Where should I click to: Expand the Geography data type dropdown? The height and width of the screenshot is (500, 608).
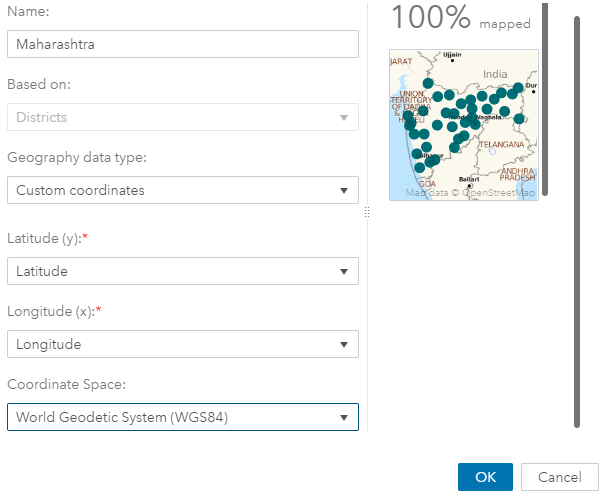[182, 190]
